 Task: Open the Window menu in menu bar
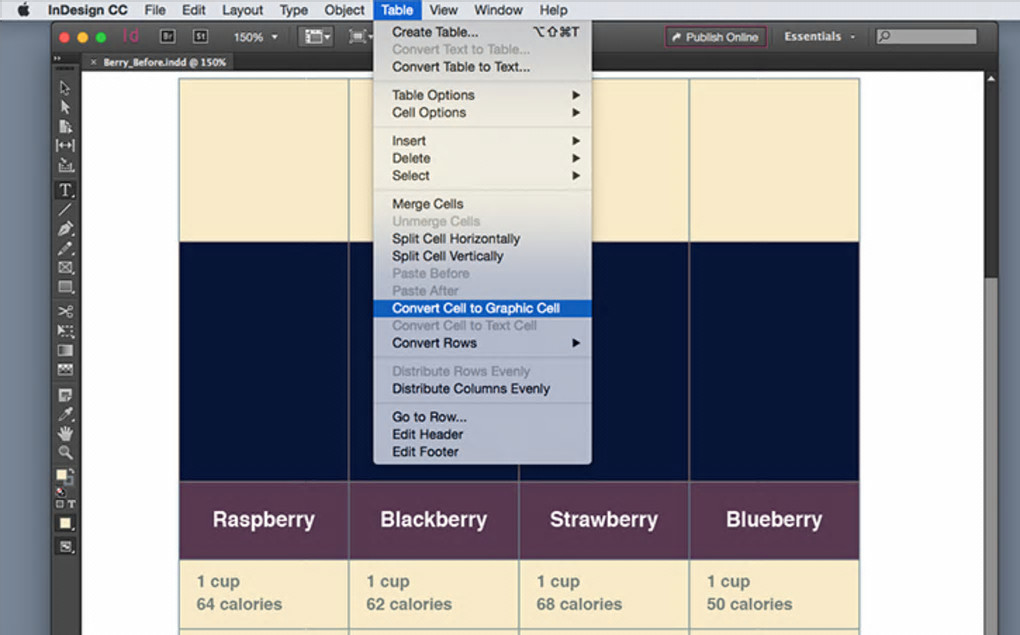click(498, 10)
